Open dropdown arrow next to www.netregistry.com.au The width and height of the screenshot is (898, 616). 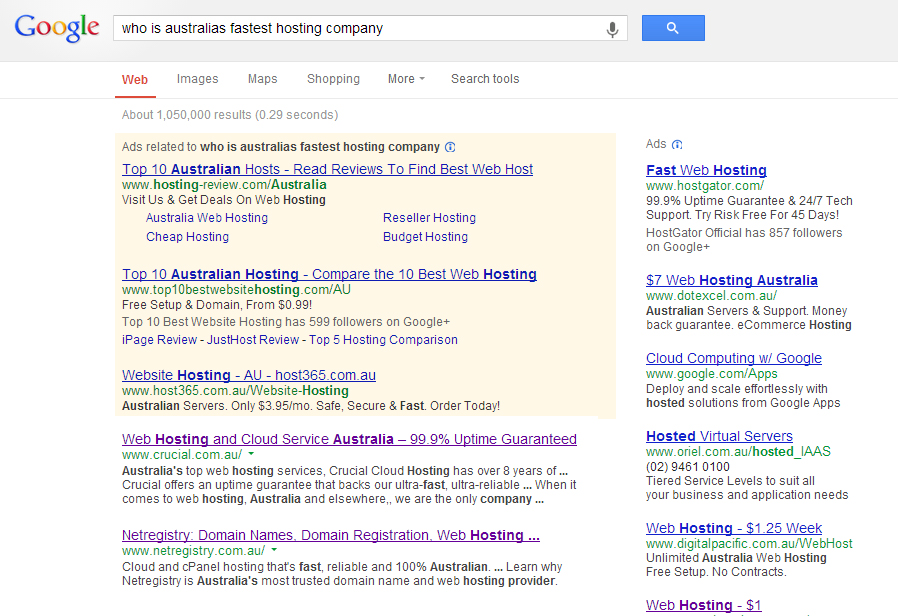tap(274, 550)
